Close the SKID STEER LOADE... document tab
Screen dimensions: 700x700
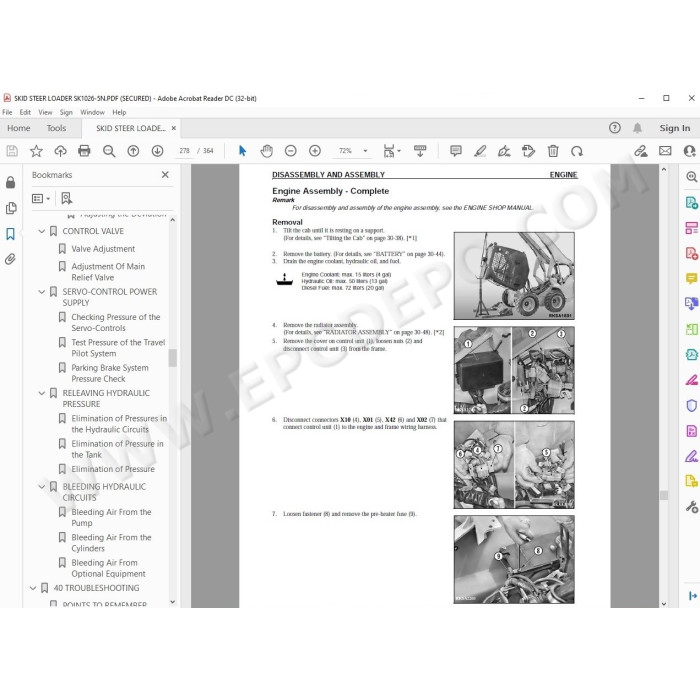point(174,128)
